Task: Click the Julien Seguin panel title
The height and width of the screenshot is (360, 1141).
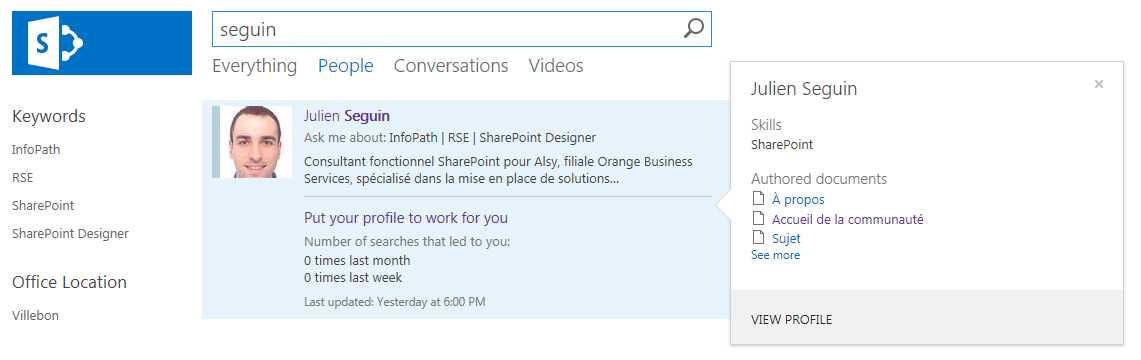Action: click(804, 89)
